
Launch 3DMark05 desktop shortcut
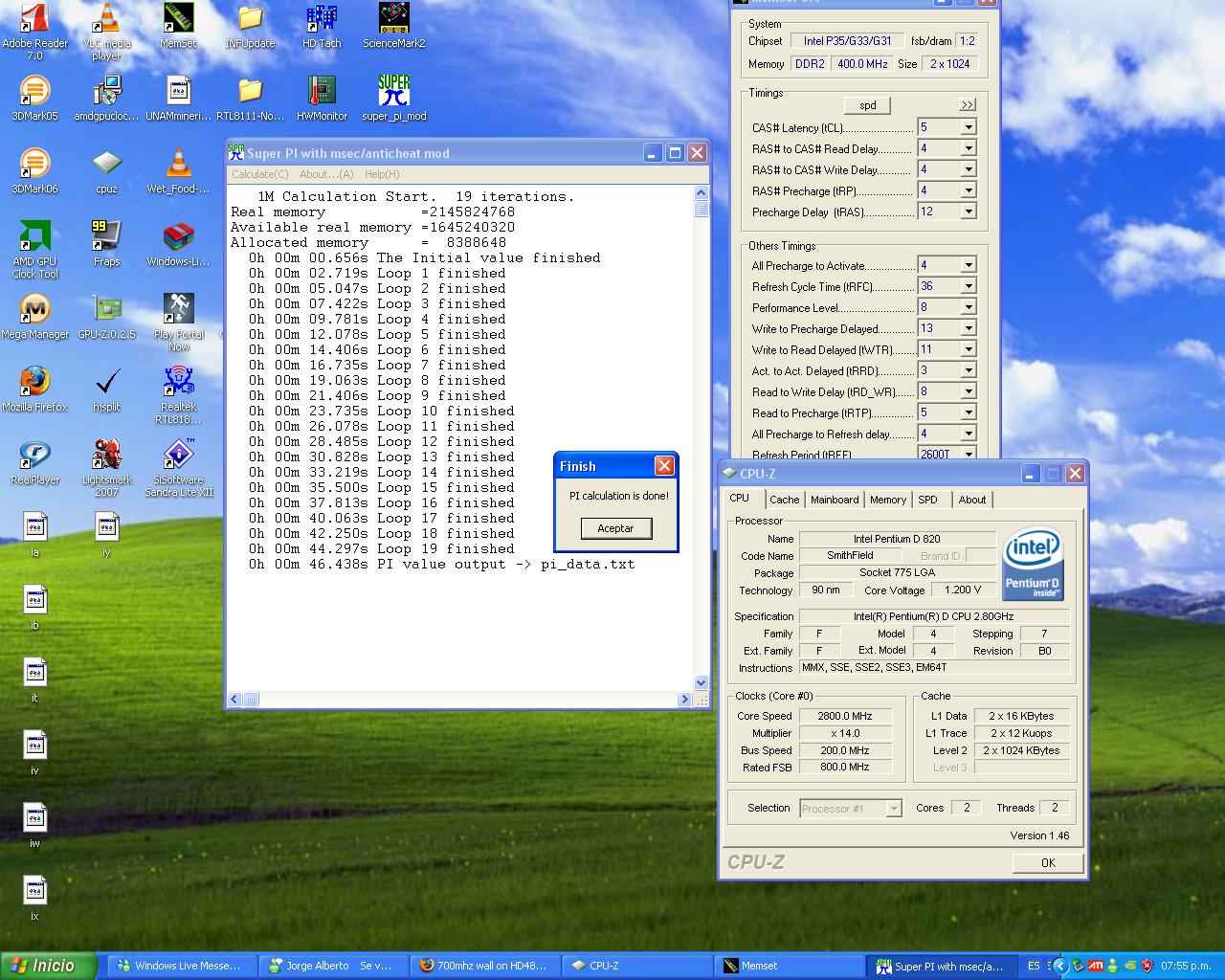pos(34,98)
